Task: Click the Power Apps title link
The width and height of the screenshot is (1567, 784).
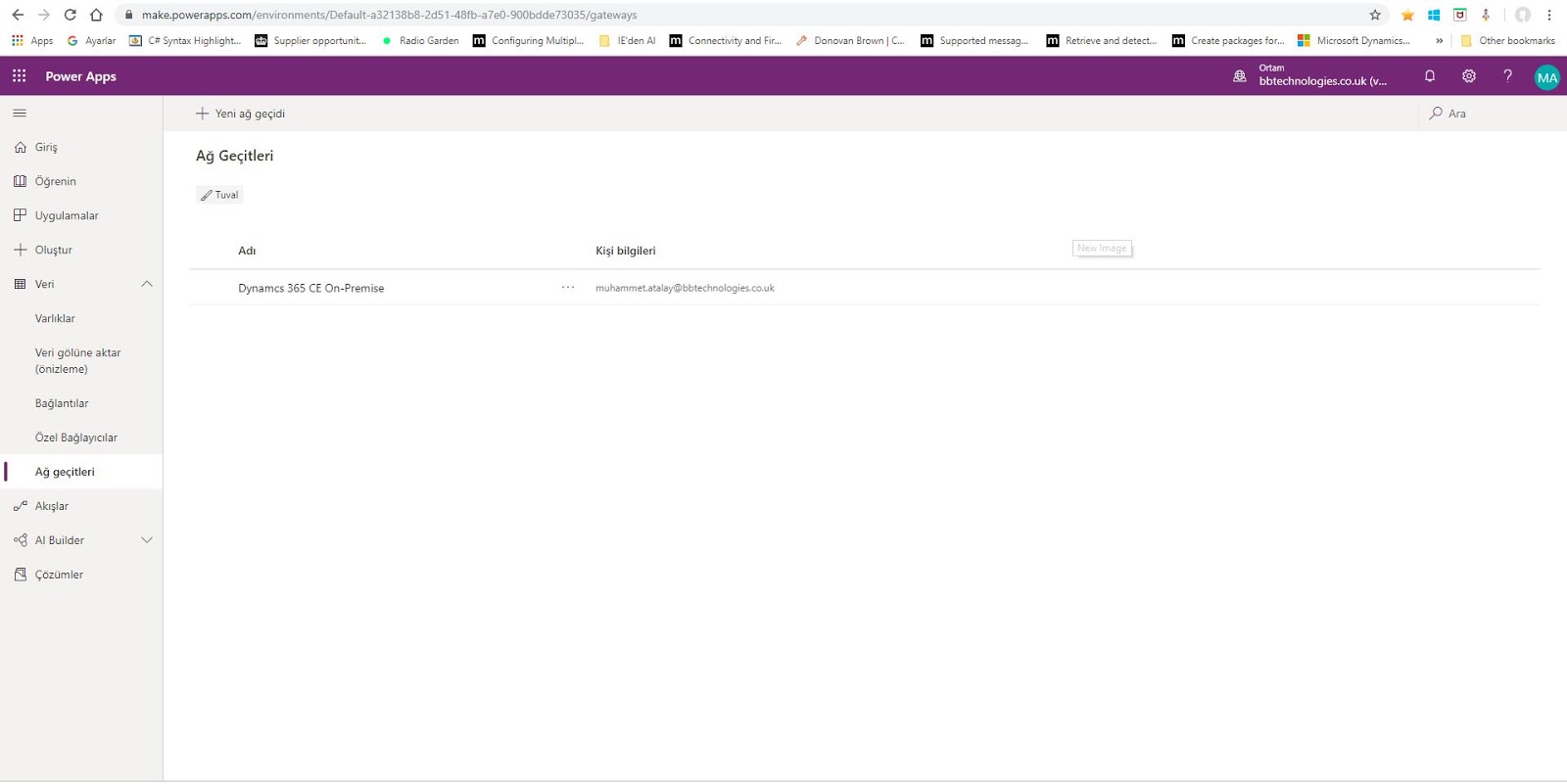Action: (x=80, y=76)
